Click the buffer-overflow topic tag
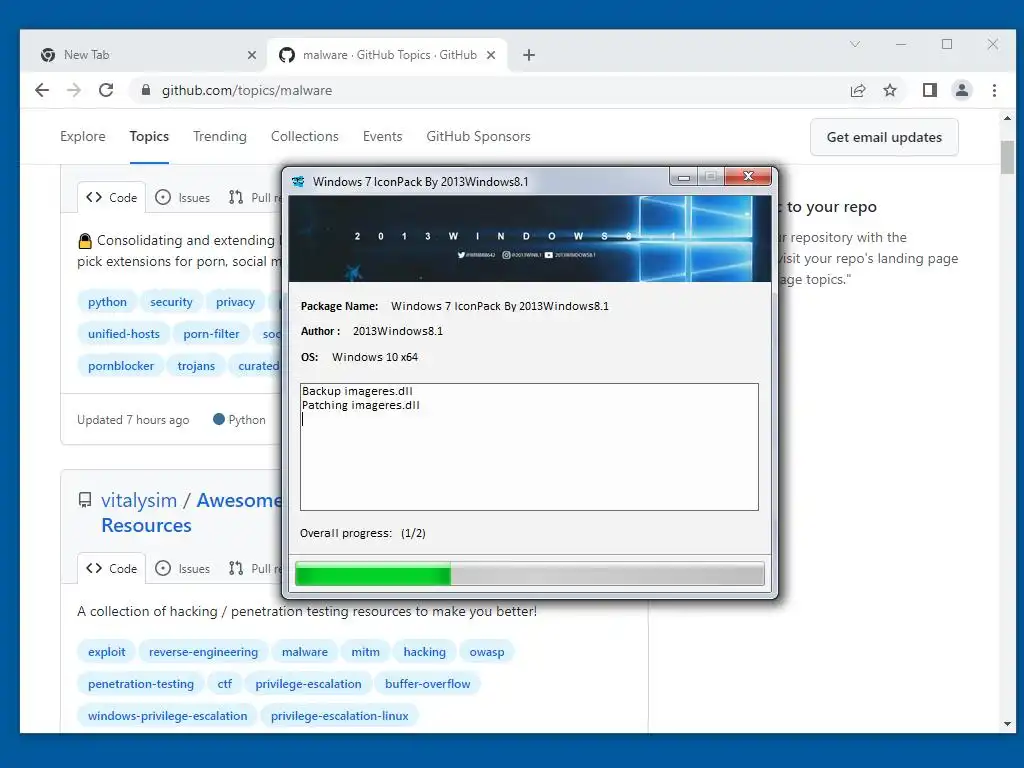 (x=427, y=684)
